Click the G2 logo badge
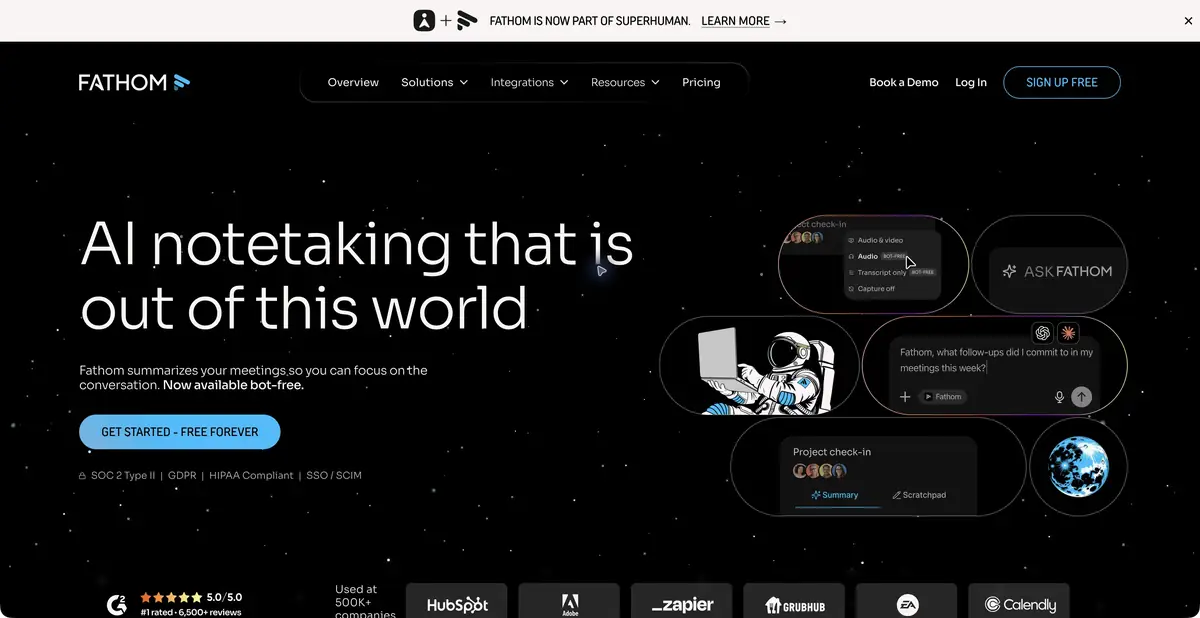The image size is (1200, 618). point(117,604)
